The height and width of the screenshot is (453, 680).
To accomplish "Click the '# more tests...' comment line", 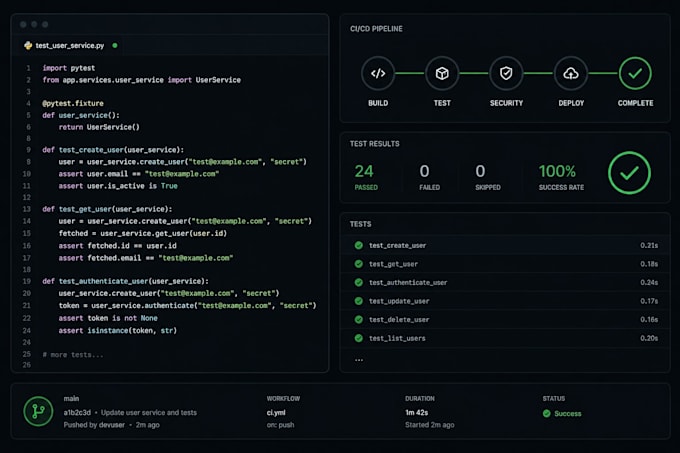I will tap(73, 355).
